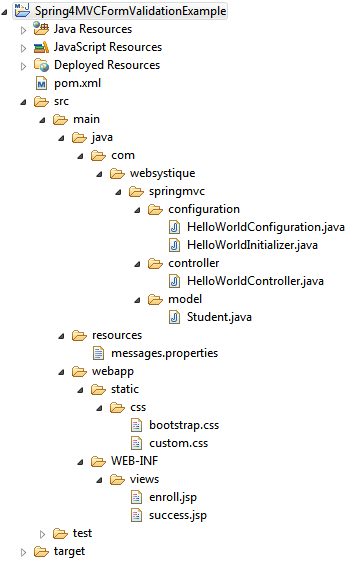Click the resources folder icon
Image resolution: width=364 pixels, height=561 pixels.
[79, 335]
